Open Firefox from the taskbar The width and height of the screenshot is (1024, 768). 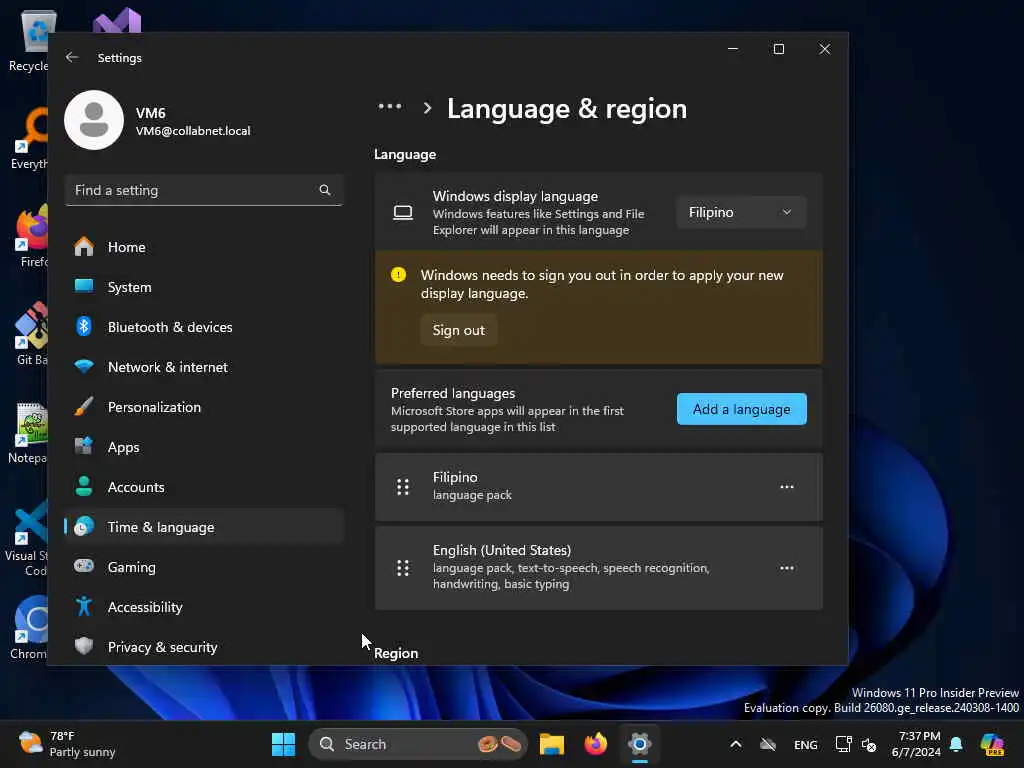(596, 744)
